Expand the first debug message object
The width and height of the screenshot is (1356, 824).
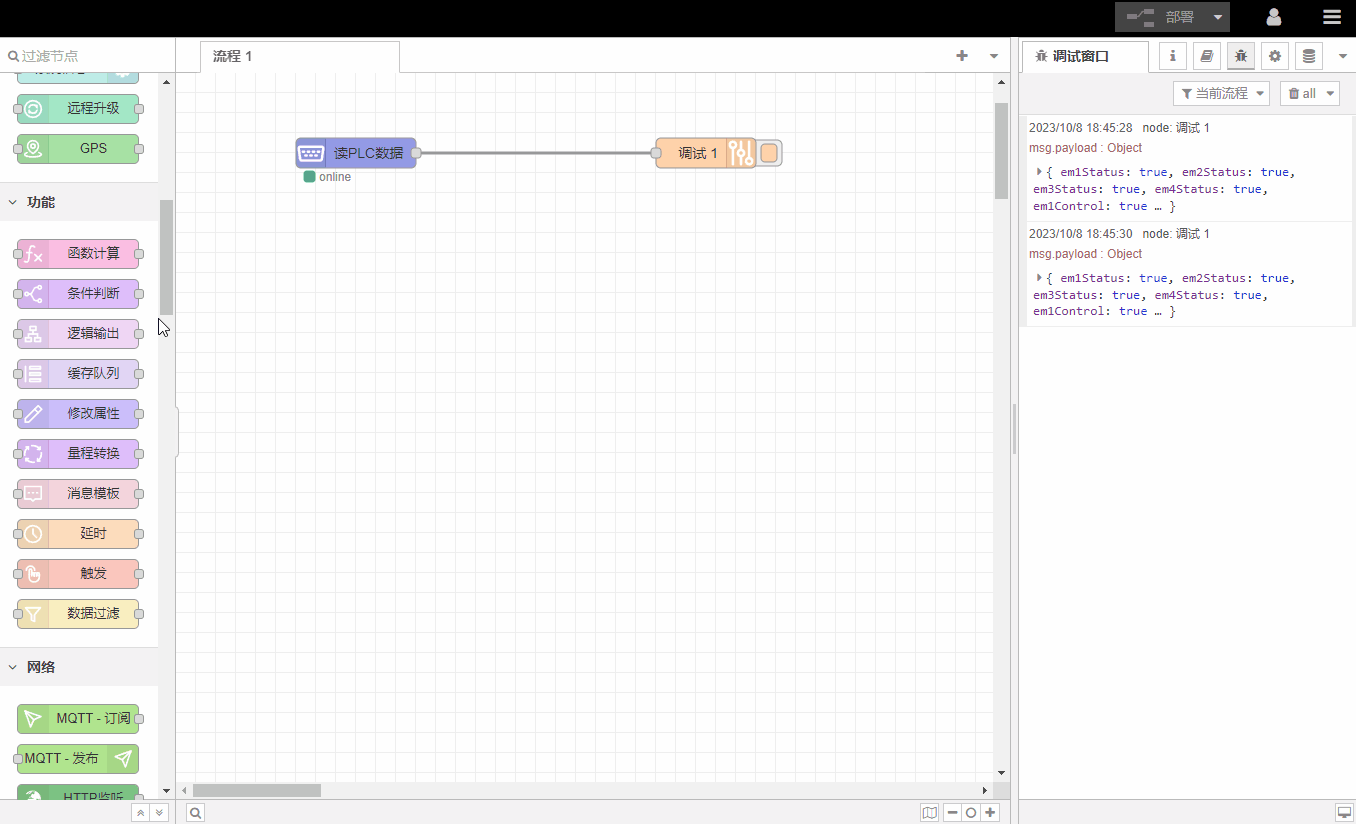(x=1039, y=172)
